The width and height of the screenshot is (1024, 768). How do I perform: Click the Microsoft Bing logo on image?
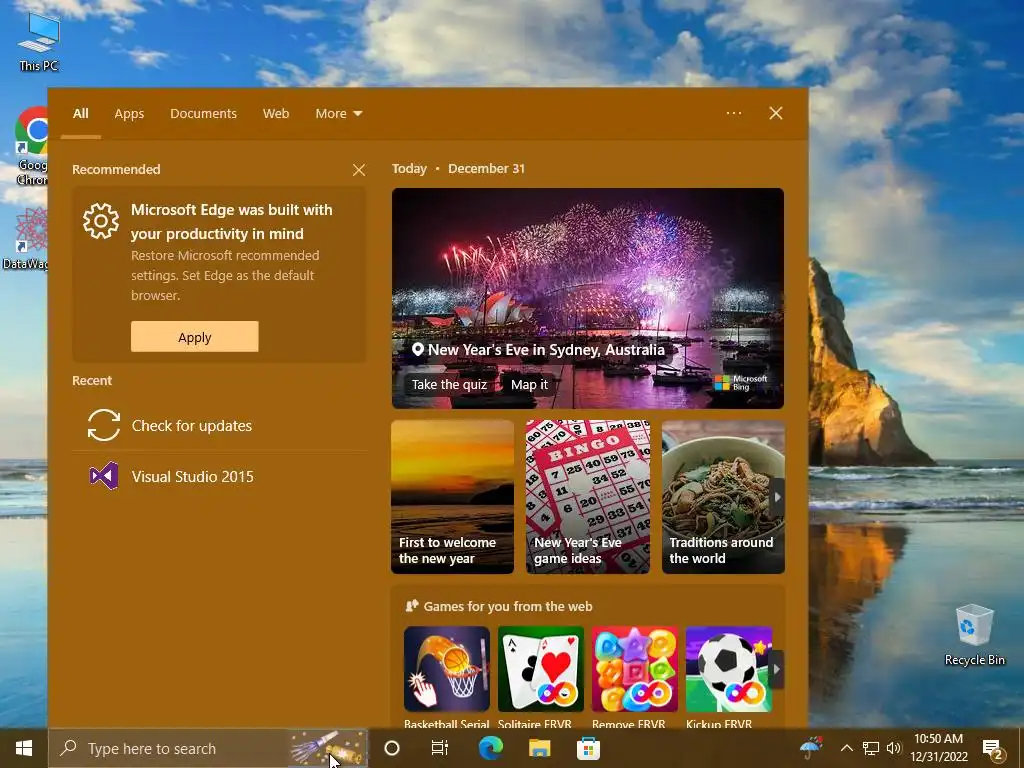[741, 383]
